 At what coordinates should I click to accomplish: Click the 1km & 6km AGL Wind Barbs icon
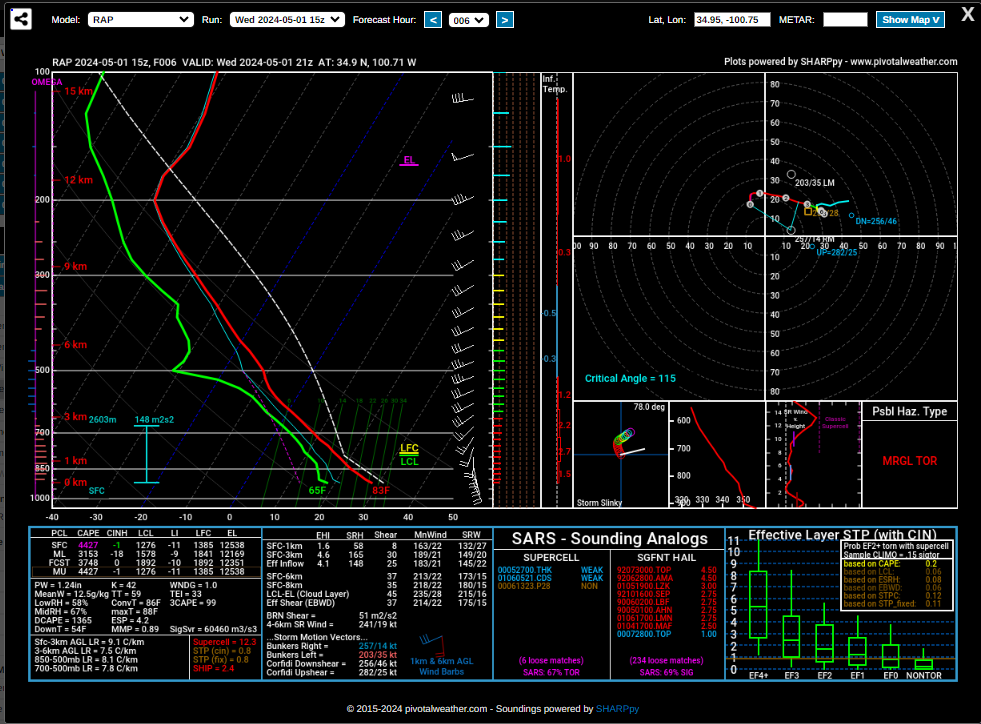(x=441, y=655)
